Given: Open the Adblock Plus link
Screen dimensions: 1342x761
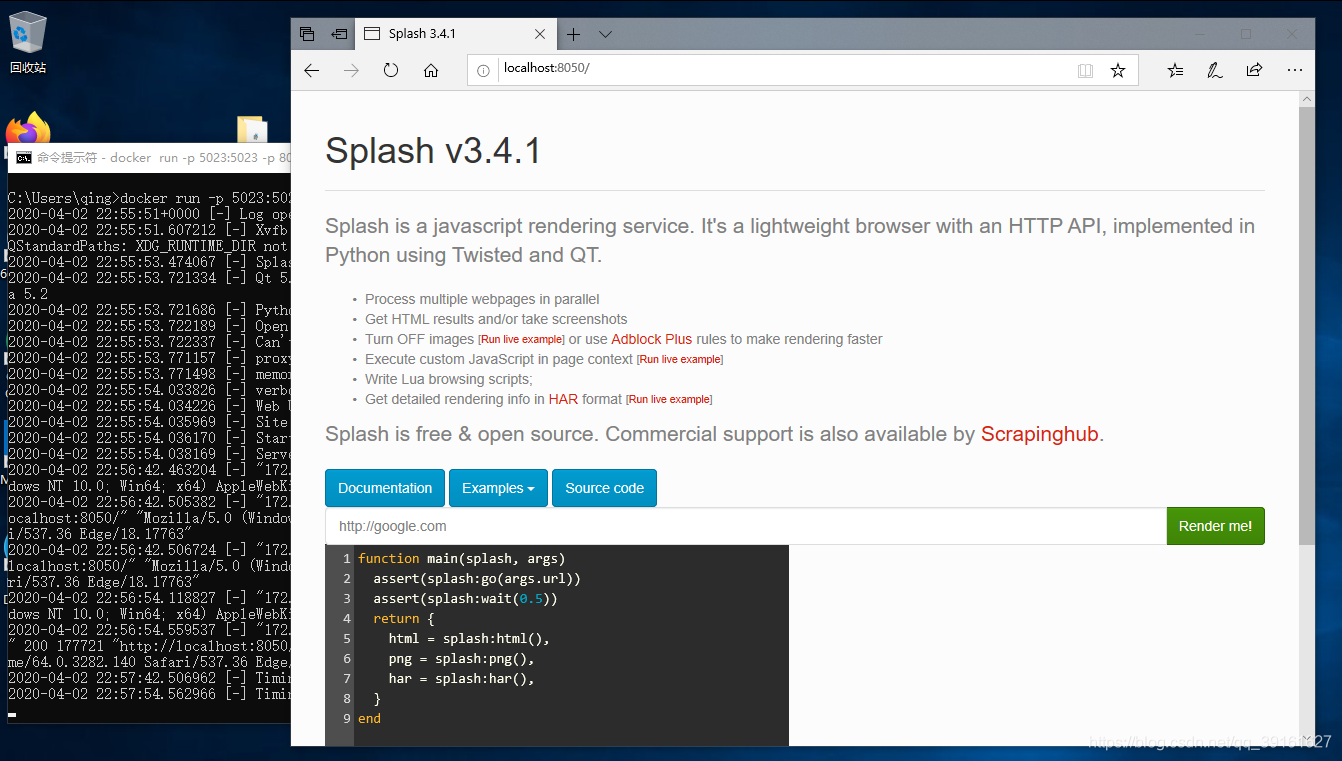Looking at the screenshot, I should click(x=651, y=339).
